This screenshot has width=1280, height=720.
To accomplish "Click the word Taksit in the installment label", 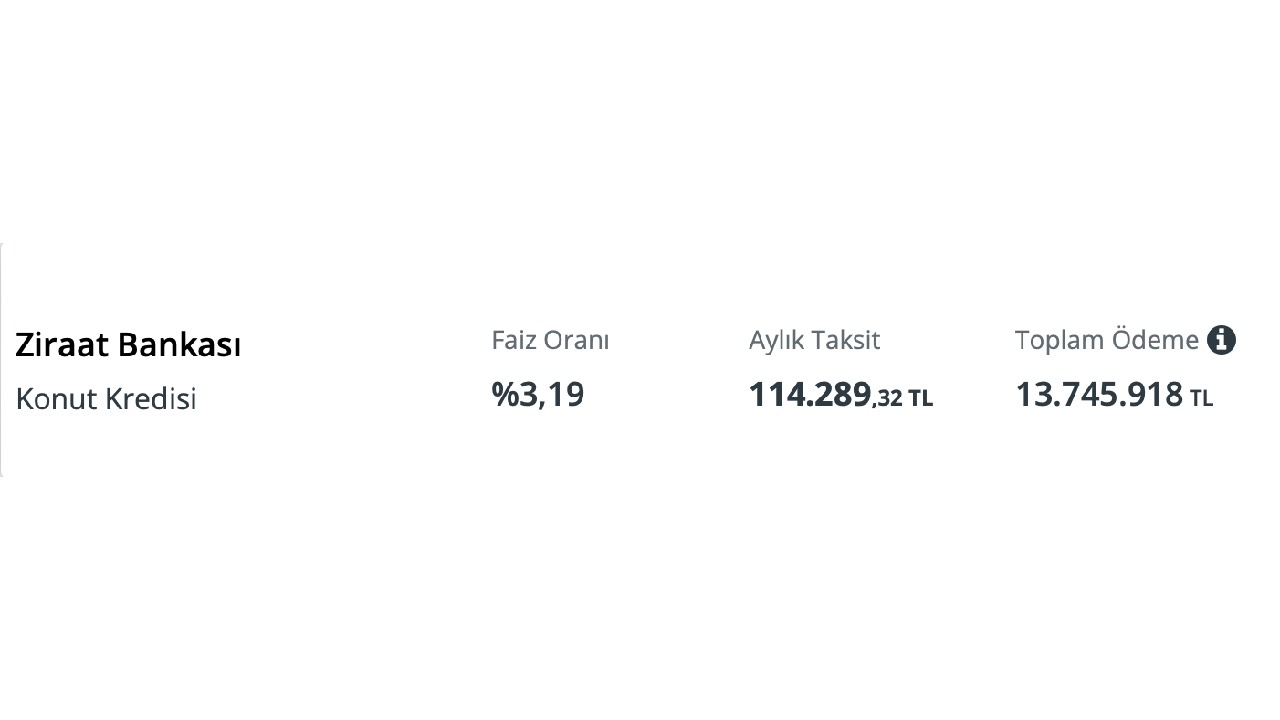I will 845,340.
